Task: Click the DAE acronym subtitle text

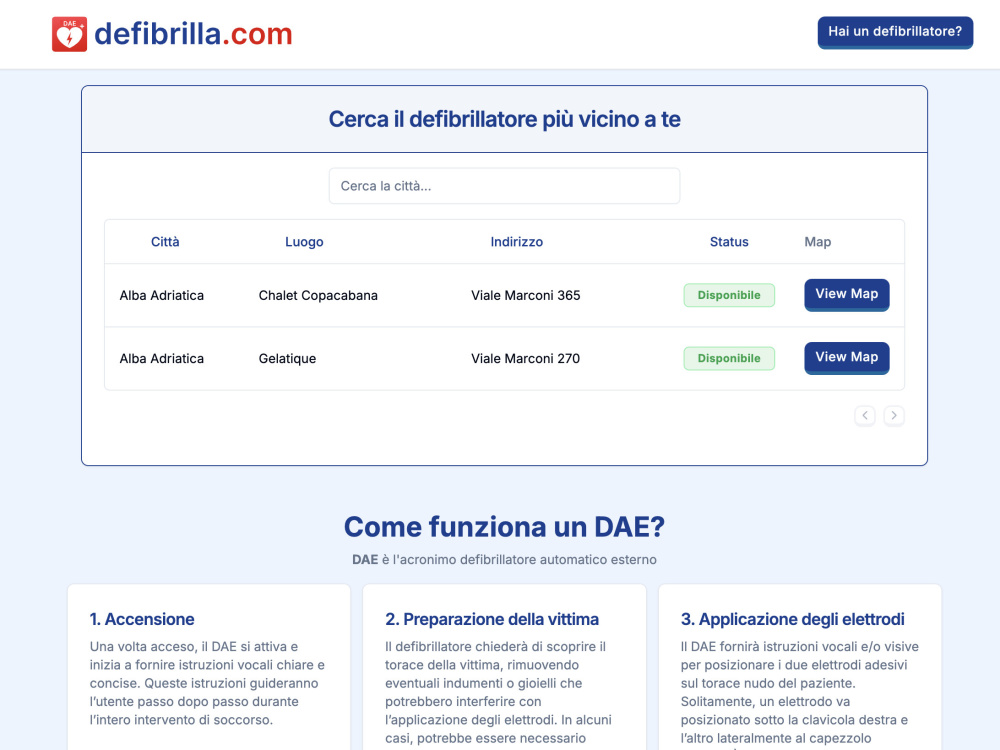Action: pyautogui.click(x=504, y=559)
